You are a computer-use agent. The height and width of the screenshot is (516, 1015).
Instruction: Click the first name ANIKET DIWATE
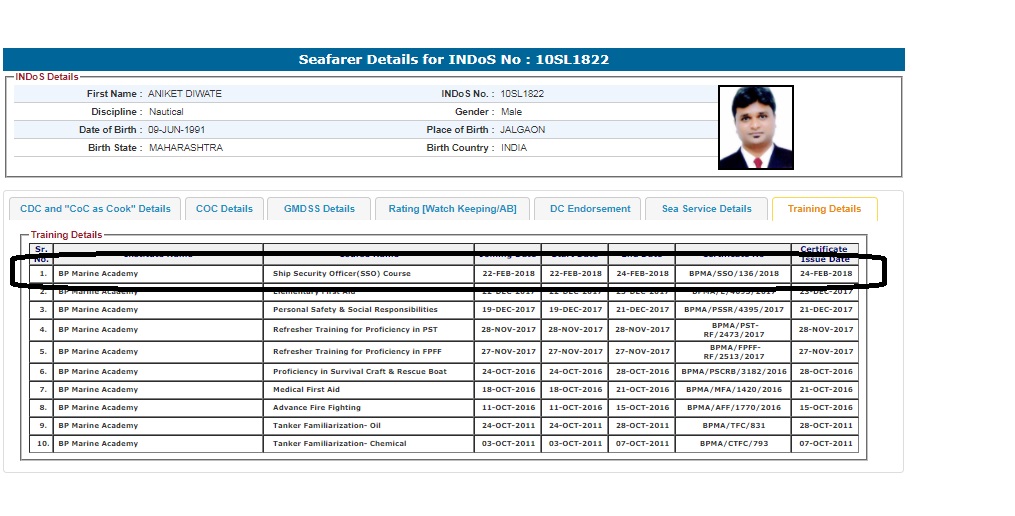click(185, 94)
